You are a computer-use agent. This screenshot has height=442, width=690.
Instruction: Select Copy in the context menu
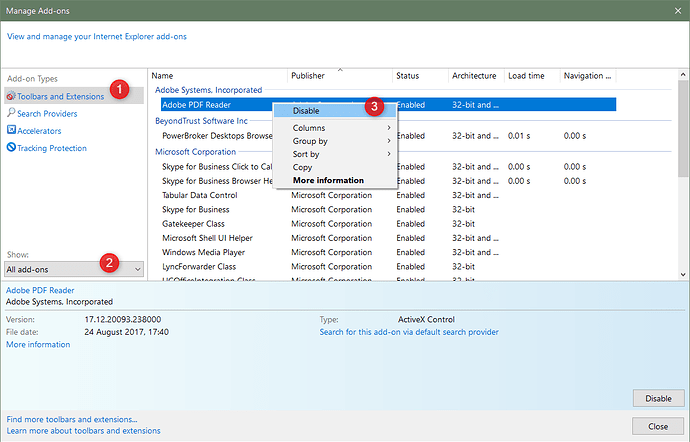click(303, 167)
